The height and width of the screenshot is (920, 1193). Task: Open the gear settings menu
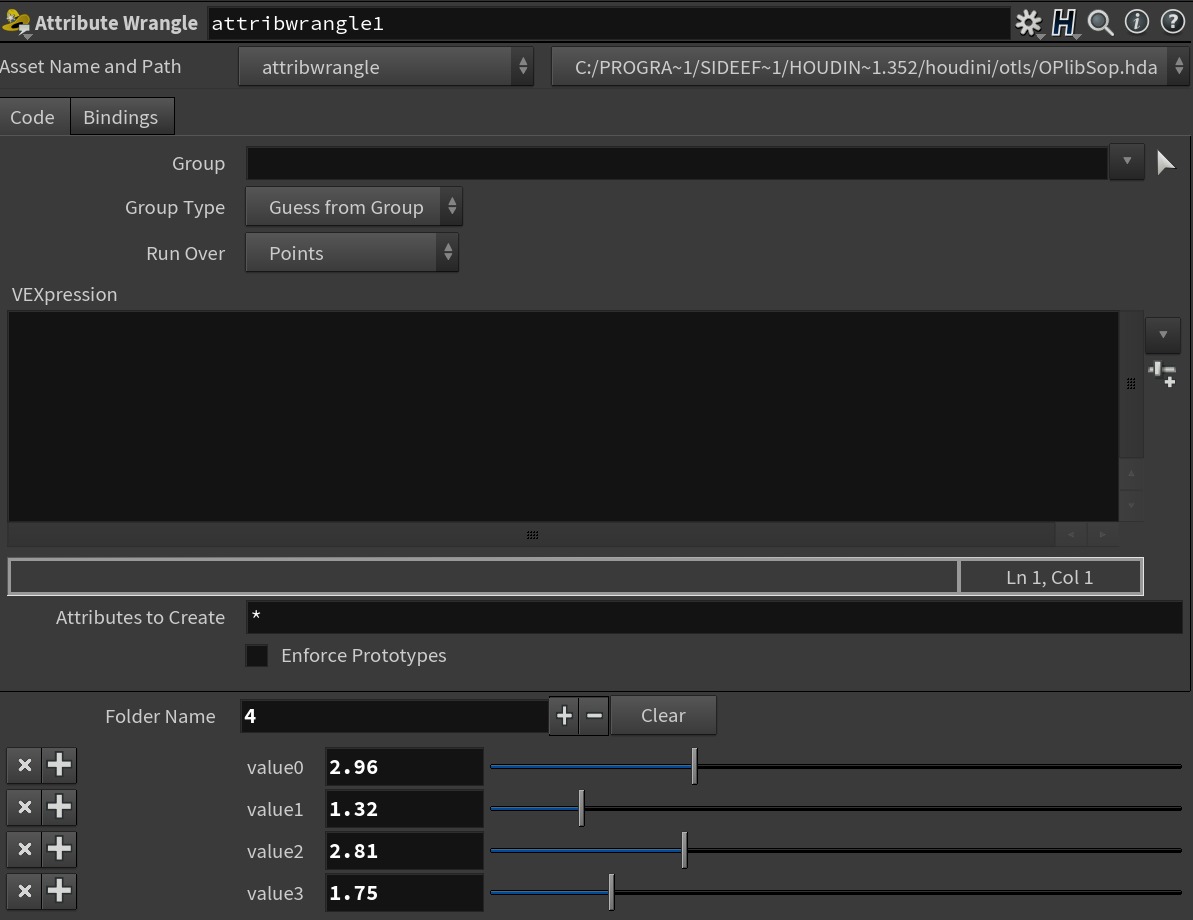(1027, 23)
